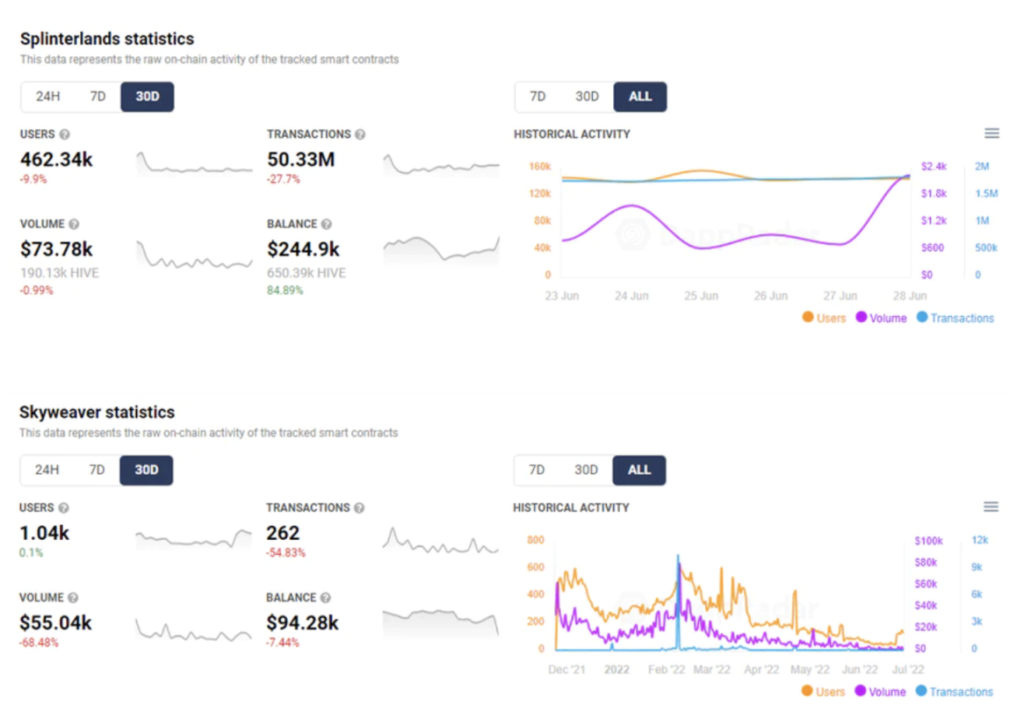
Task: Click Skyweaver balance sparkline chart
Action: click(441, 622)
